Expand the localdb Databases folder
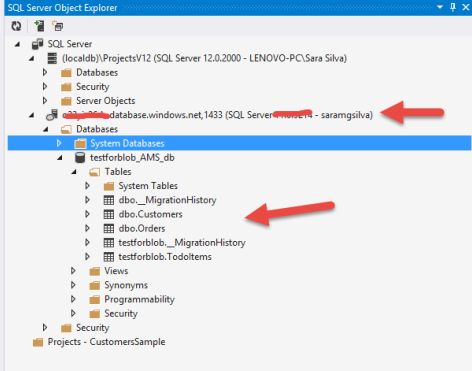 click(x=45, y=72)
